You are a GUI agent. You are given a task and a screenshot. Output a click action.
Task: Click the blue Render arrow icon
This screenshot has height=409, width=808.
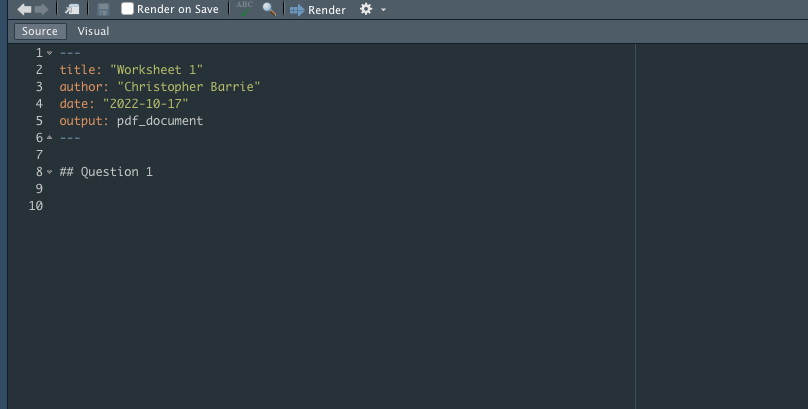coord(297,10)
